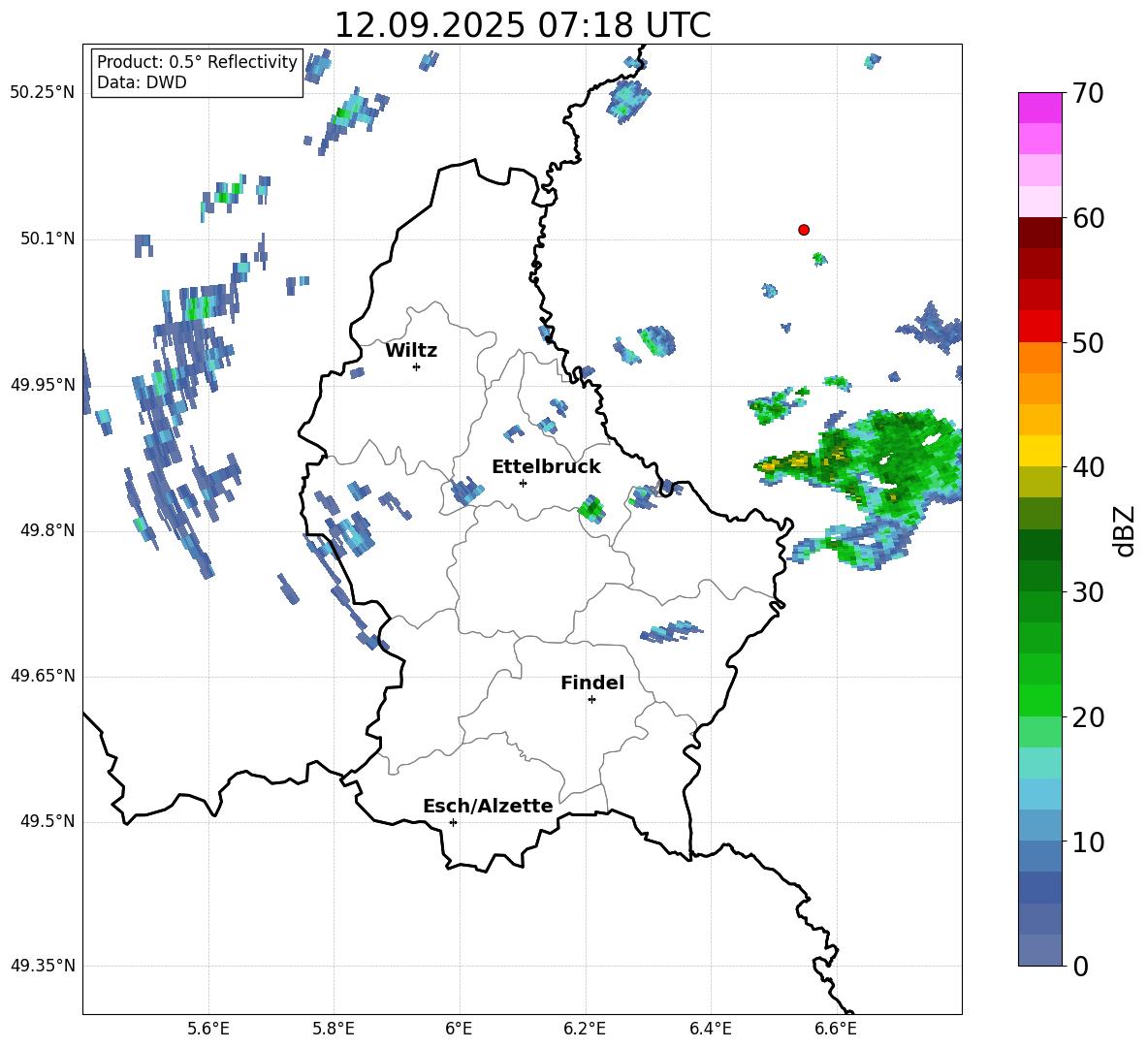1148x1048 pixels.
Task: Click the Ettelbruck station cross marker
Action: click(523, 483)
